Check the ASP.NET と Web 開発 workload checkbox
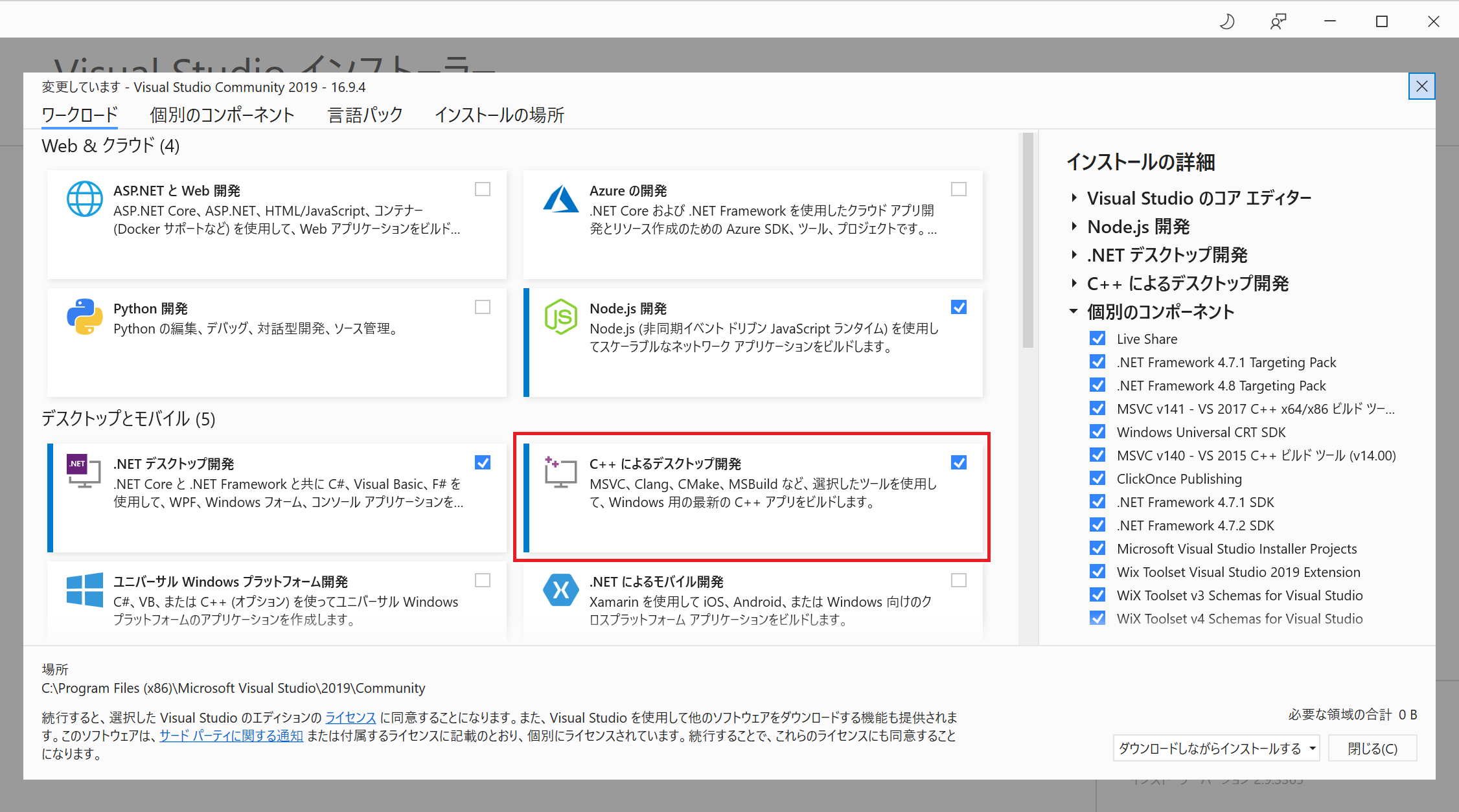 483,189
